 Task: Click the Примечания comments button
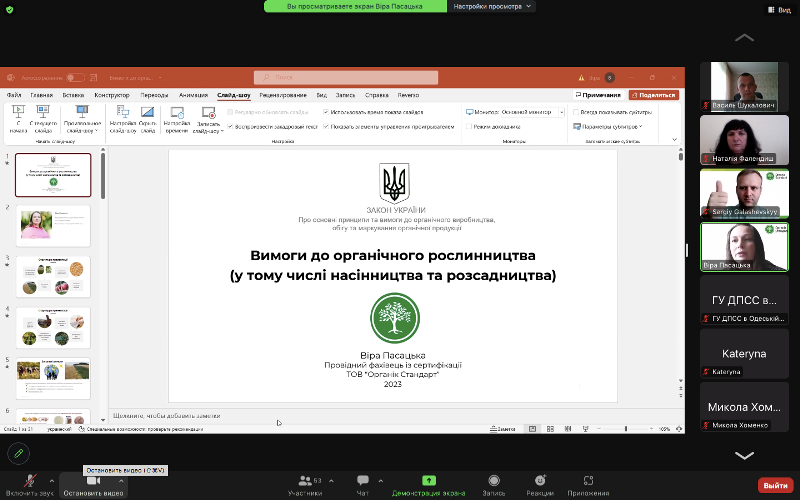tap(598, 95)
